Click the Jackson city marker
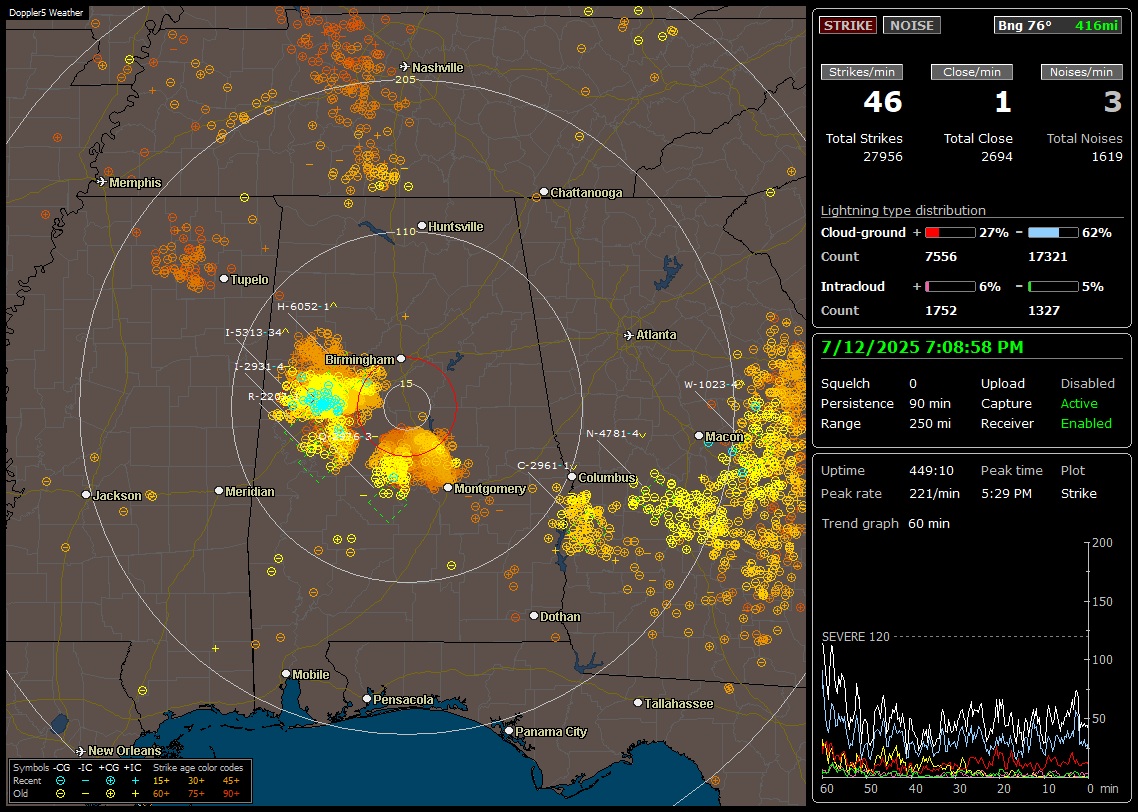 tap(86, 495)
